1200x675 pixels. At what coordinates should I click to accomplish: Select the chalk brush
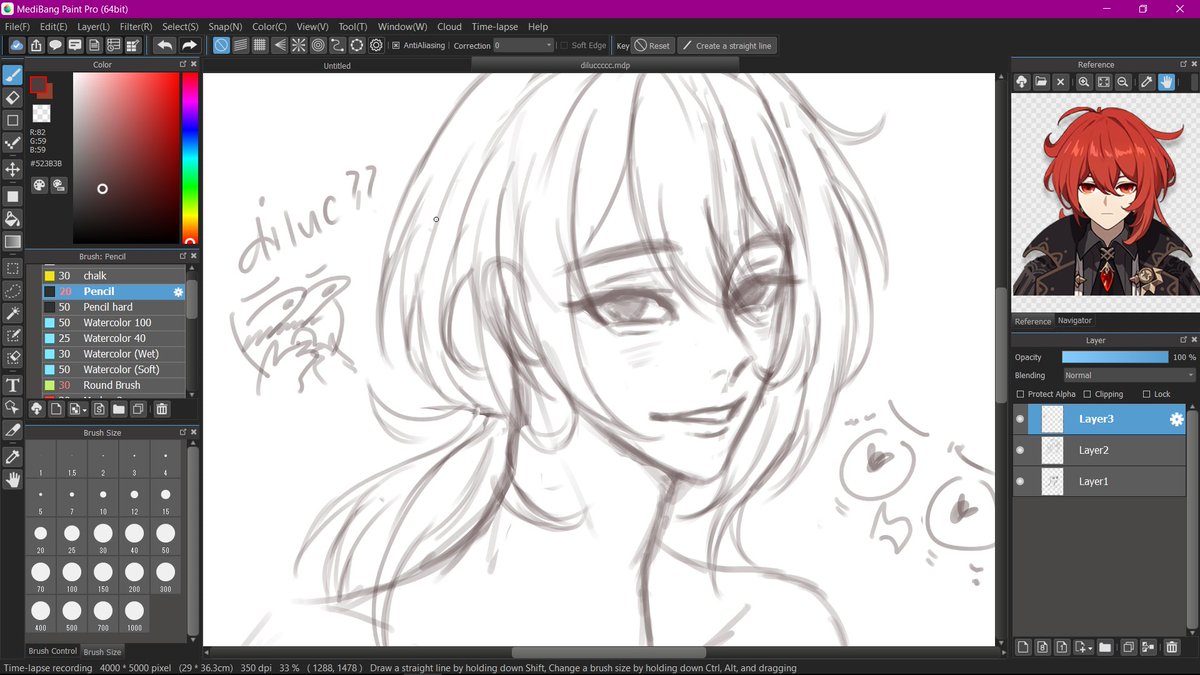(114, 276)
